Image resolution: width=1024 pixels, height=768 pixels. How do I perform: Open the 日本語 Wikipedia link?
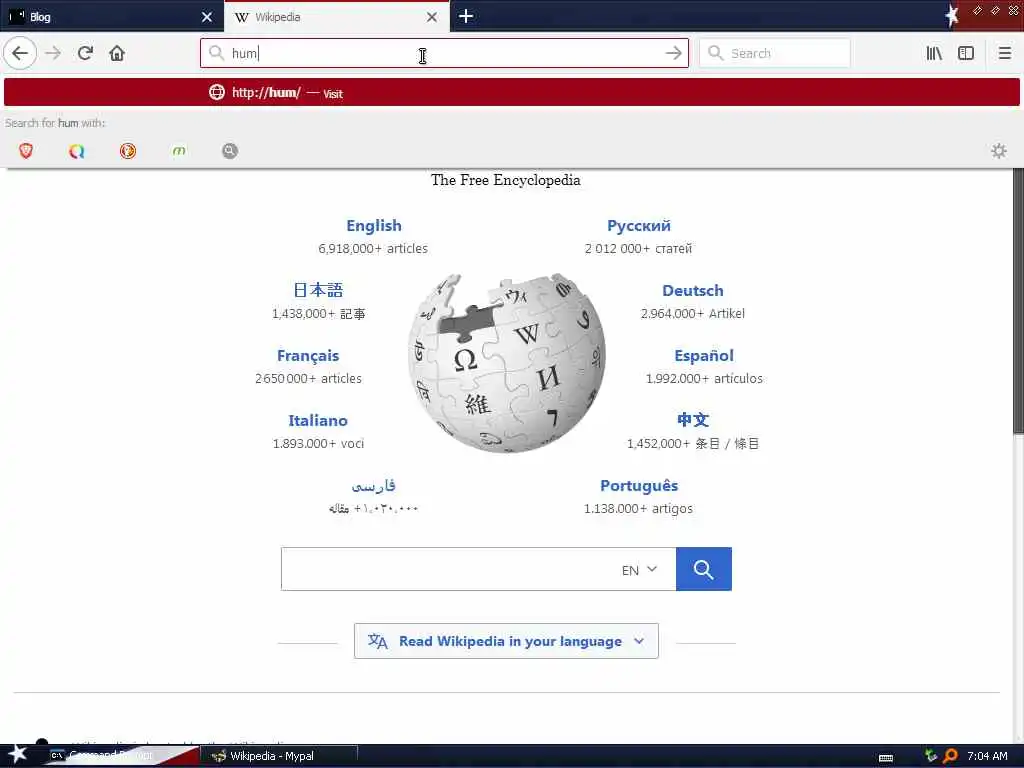(318, 290)
